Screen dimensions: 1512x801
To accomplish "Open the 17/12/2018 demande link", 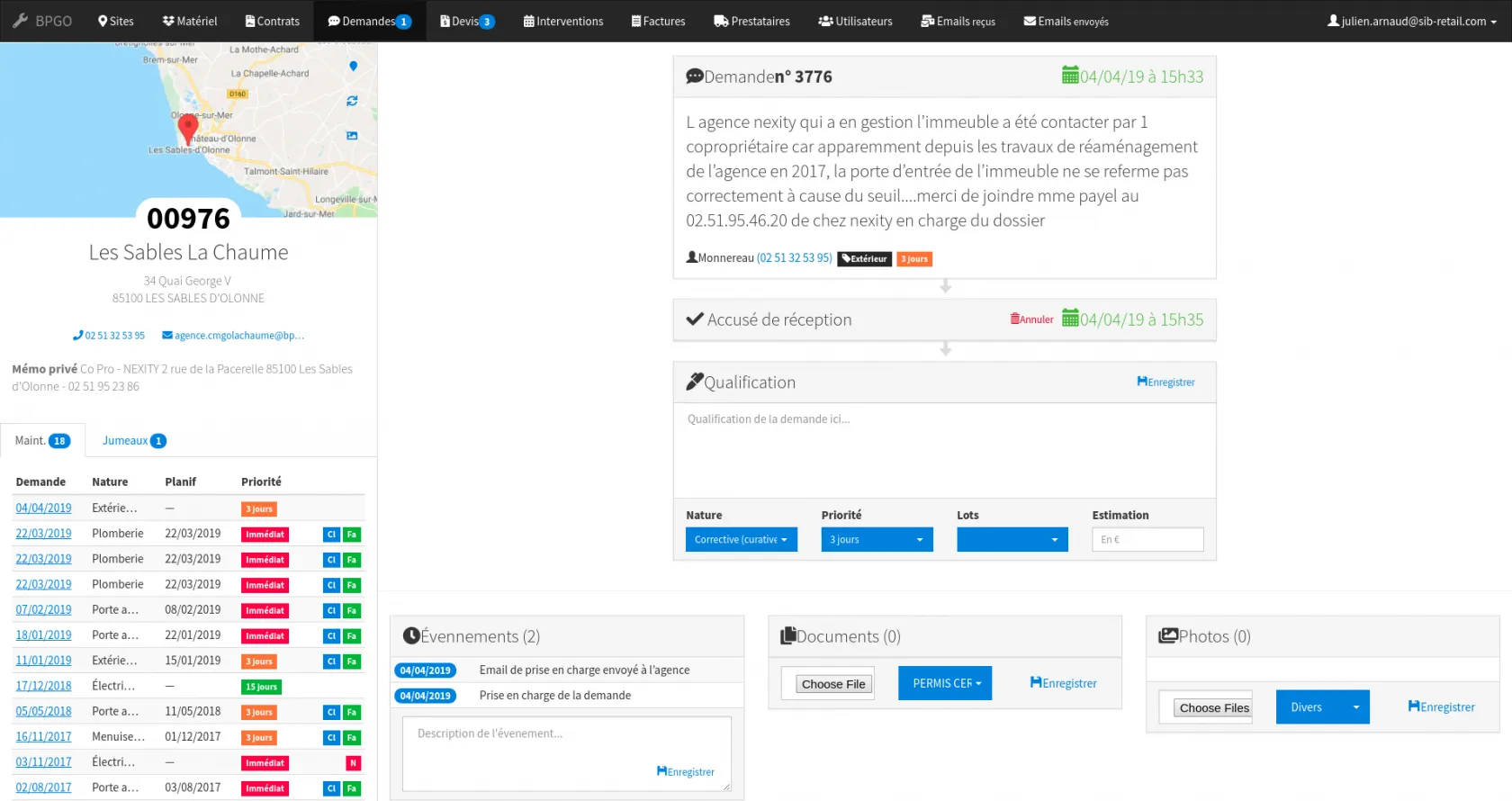I will tap(43, 686).
